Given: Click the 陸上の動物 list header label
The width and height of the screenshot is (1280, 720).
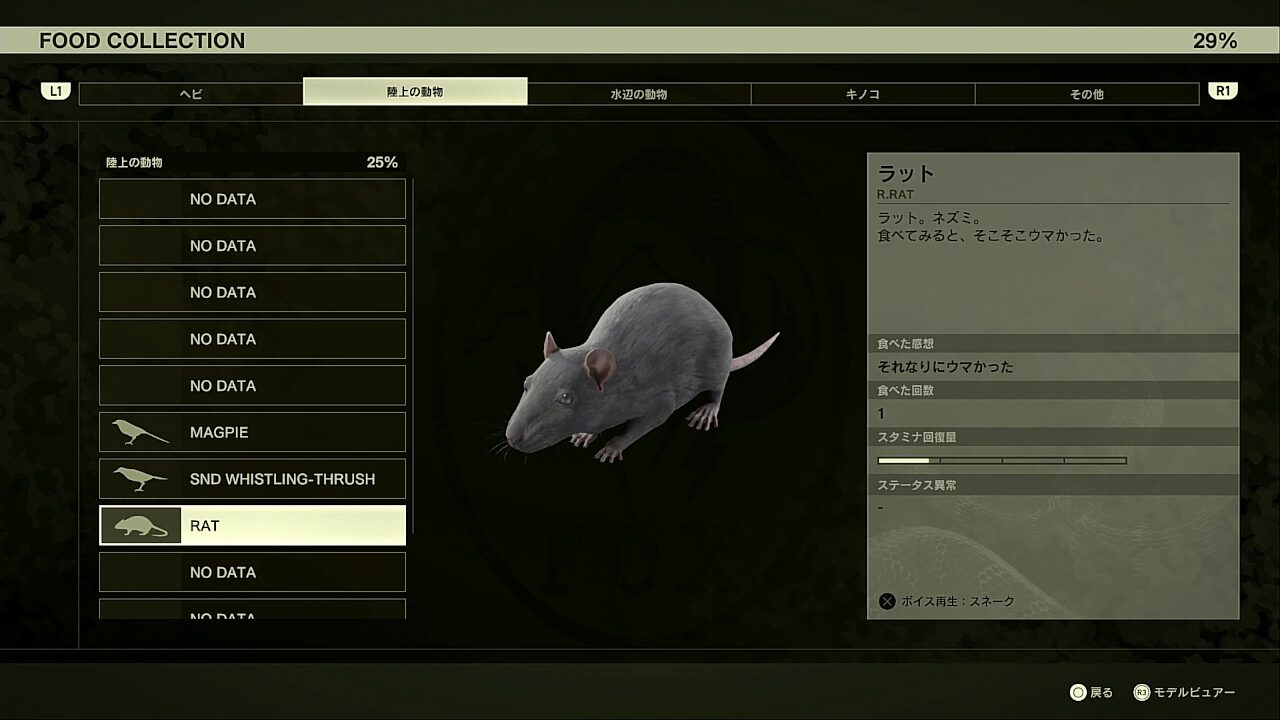Looking at the screenshot, I should pos(134,162).
